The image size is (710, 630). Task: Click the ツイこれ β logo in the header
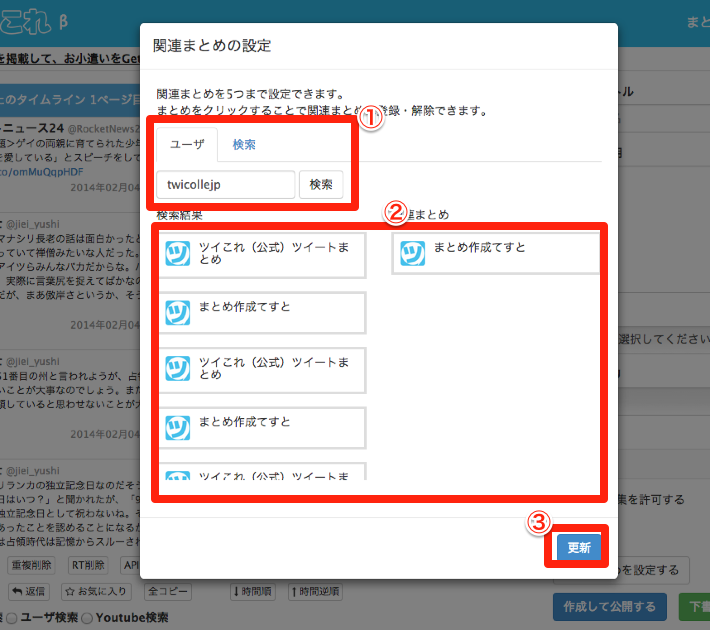(33, 22)
